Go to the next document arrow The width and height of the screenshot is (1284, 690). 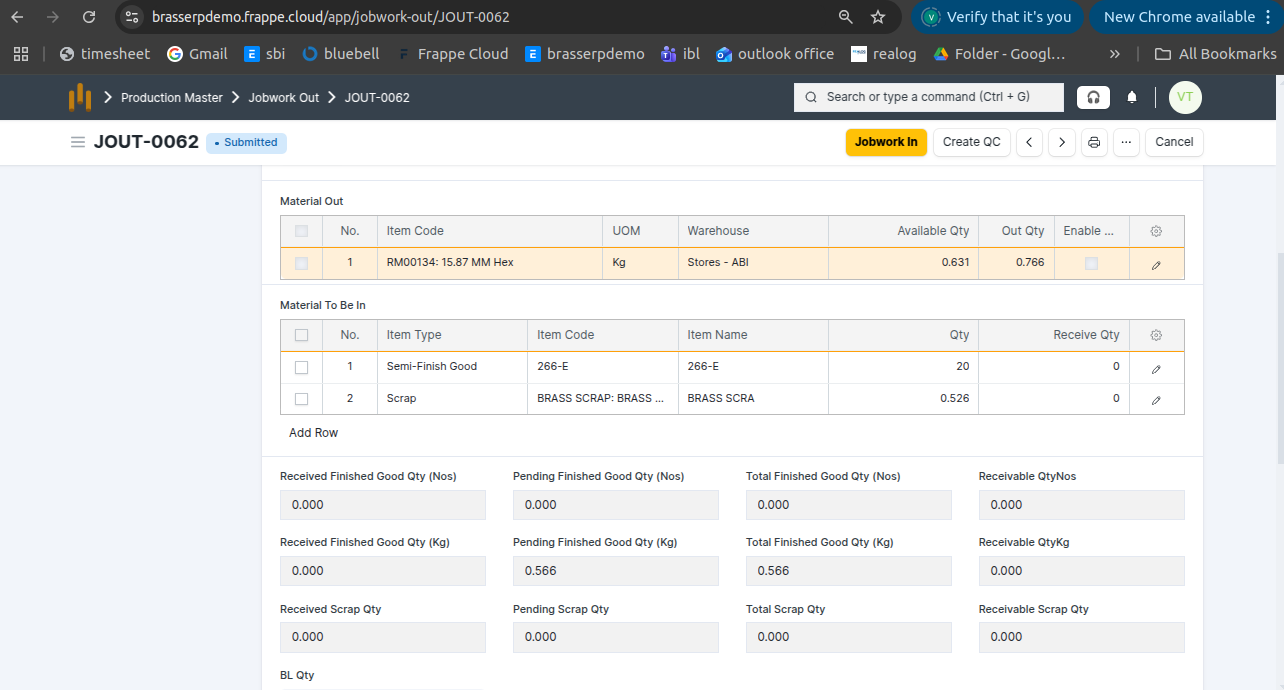(x=1062, y=142)
